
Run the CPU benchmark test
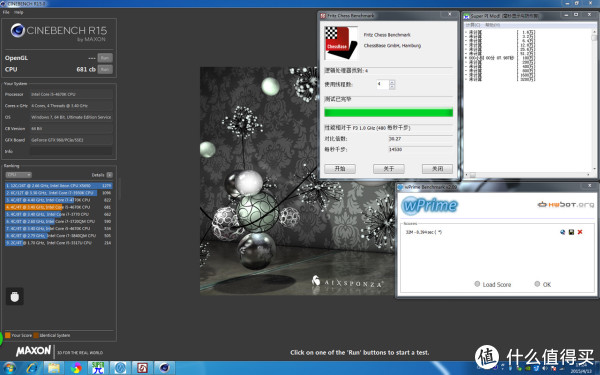tap(105, 69)
